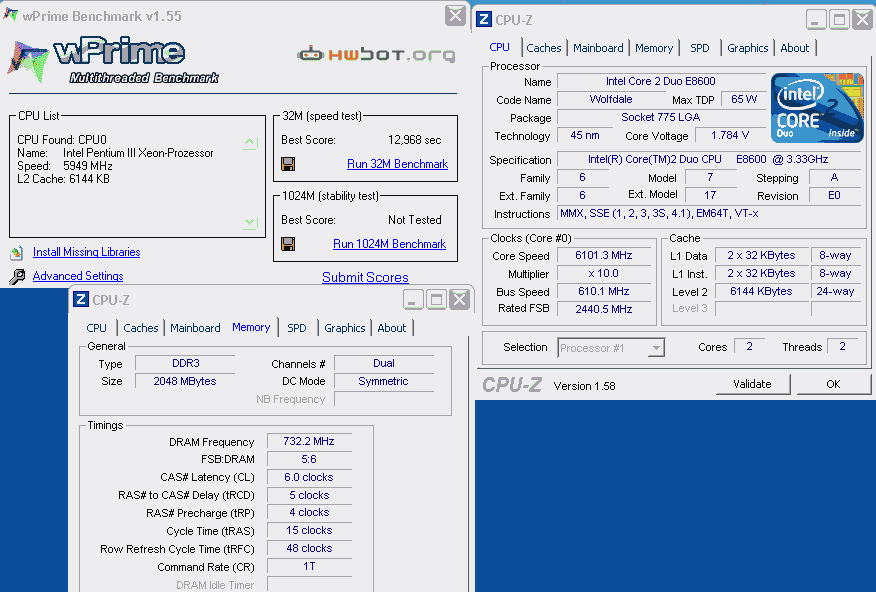Click the HWBOT.org robot logo
The height and width of the screenshot is (592, 876).
[x=376, y=54]
